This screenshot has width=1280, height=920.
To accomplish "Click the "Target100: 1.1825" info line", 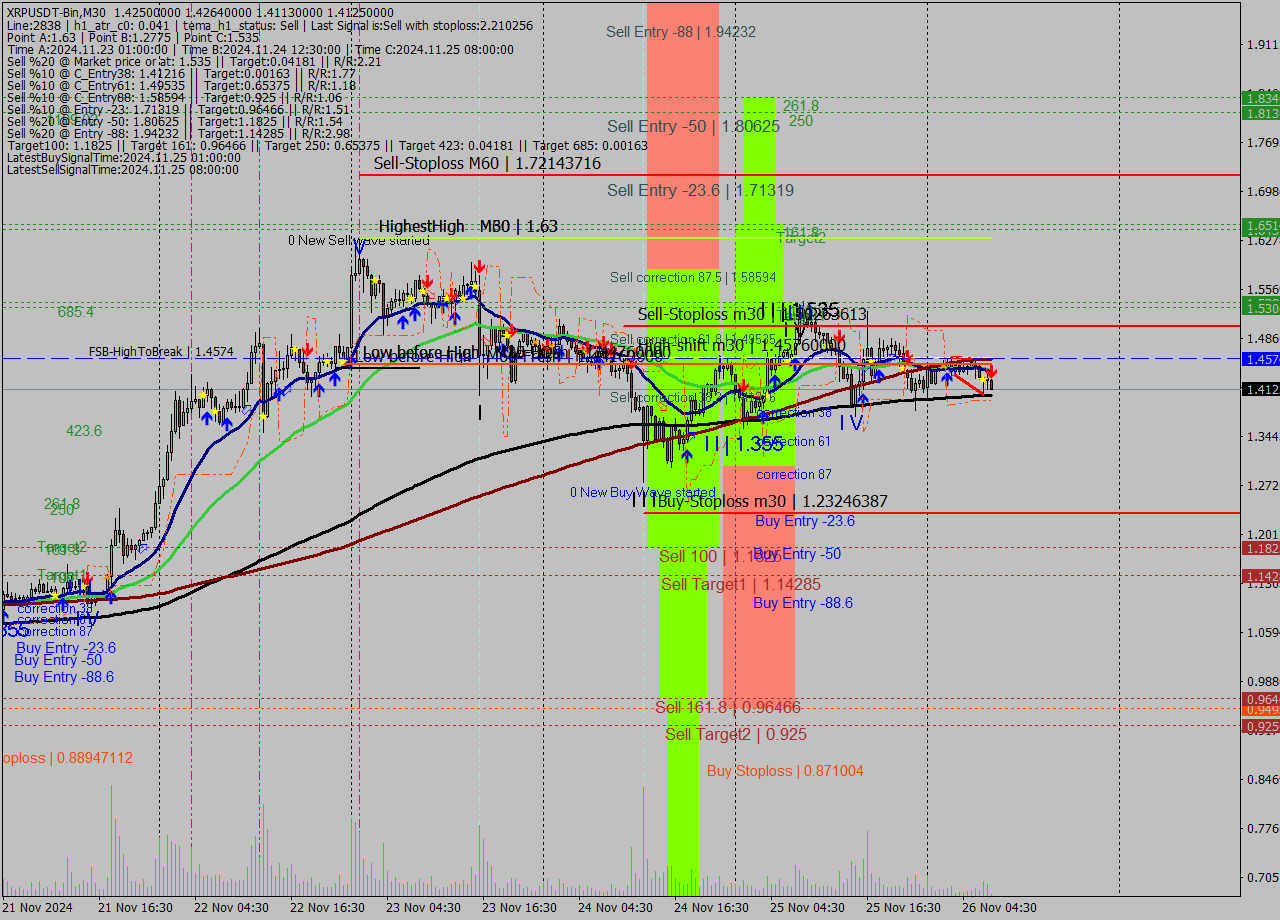I will tap(327, 145).
